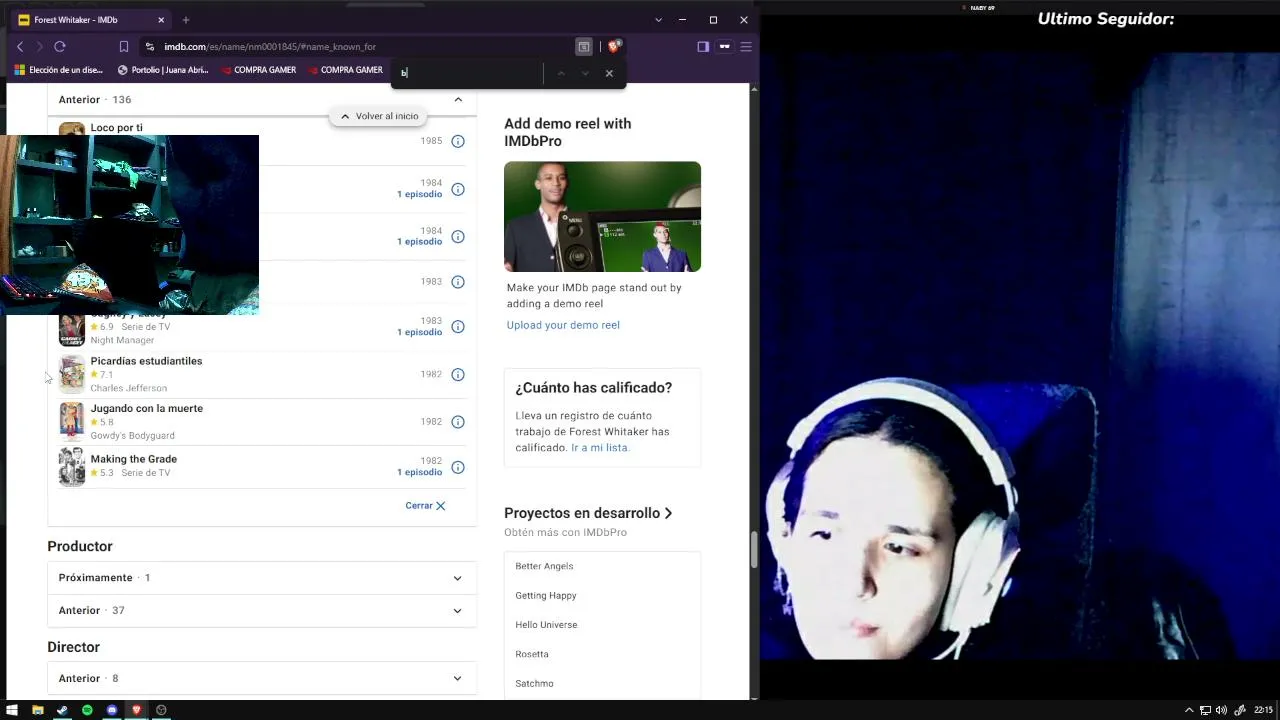Open the Picardías estudiantiles title link
1280x720 pixels.
click(146, 361)
